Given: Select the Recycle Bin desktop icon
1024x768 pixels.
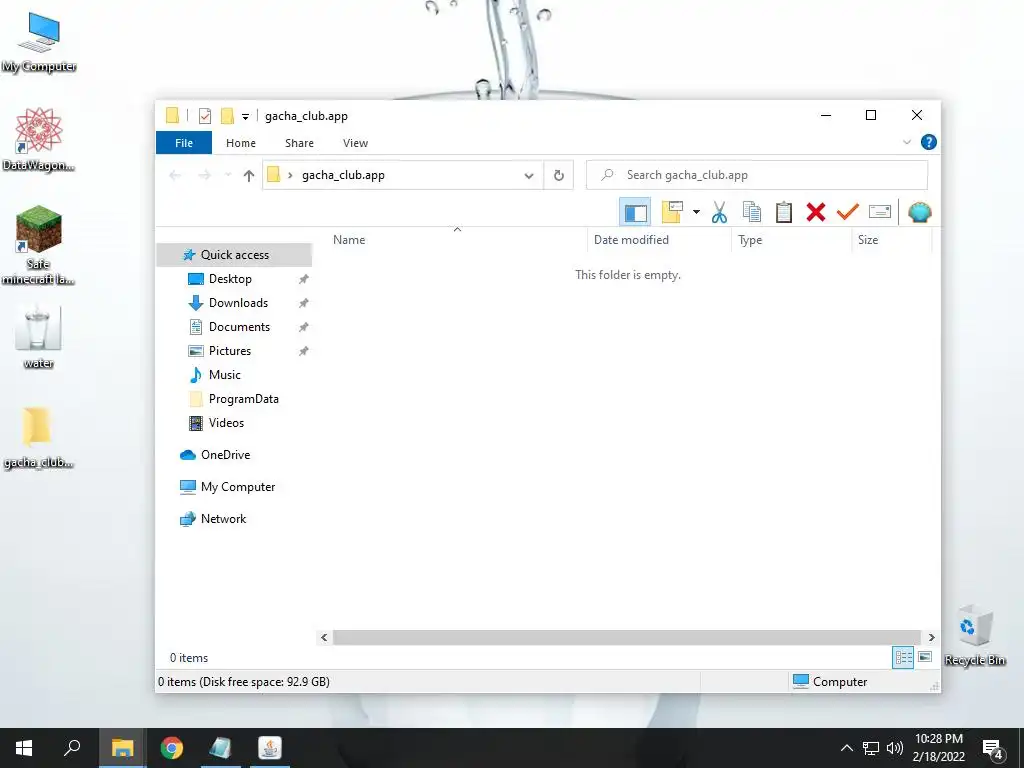Looking at the screenshot, I should pyautogui.click(x=974, y=634).
